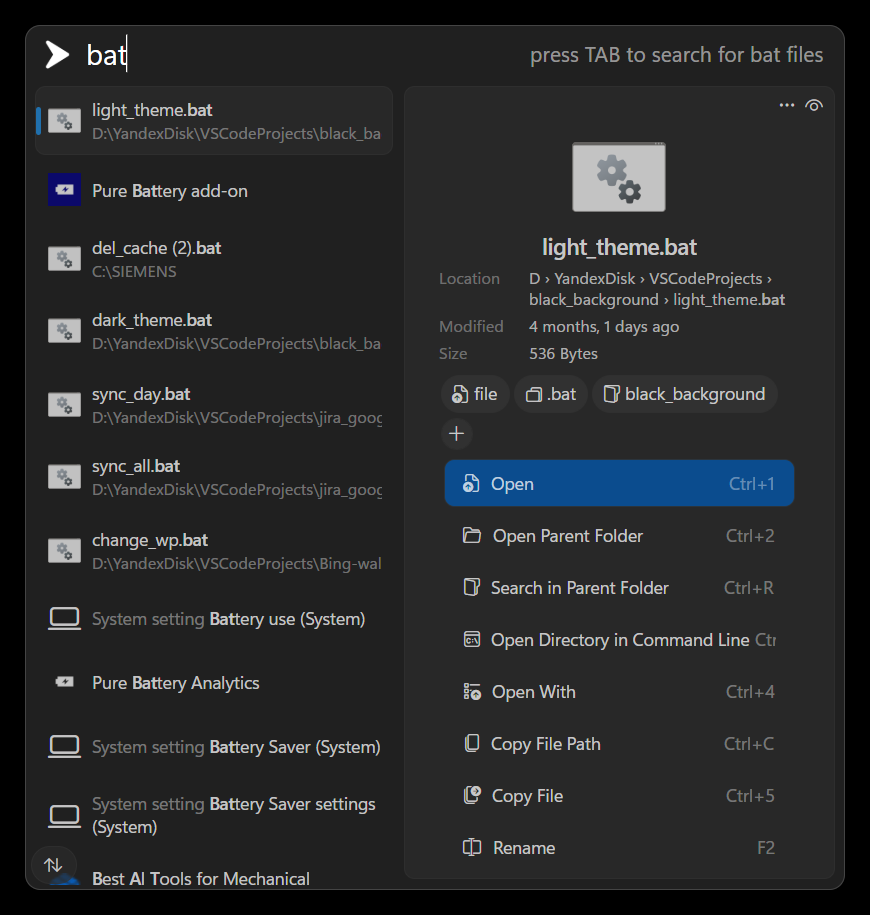This screenshot has width=870, height=915.
Task: Select Search in Parent Folder
Action: [x=619, y=588]
